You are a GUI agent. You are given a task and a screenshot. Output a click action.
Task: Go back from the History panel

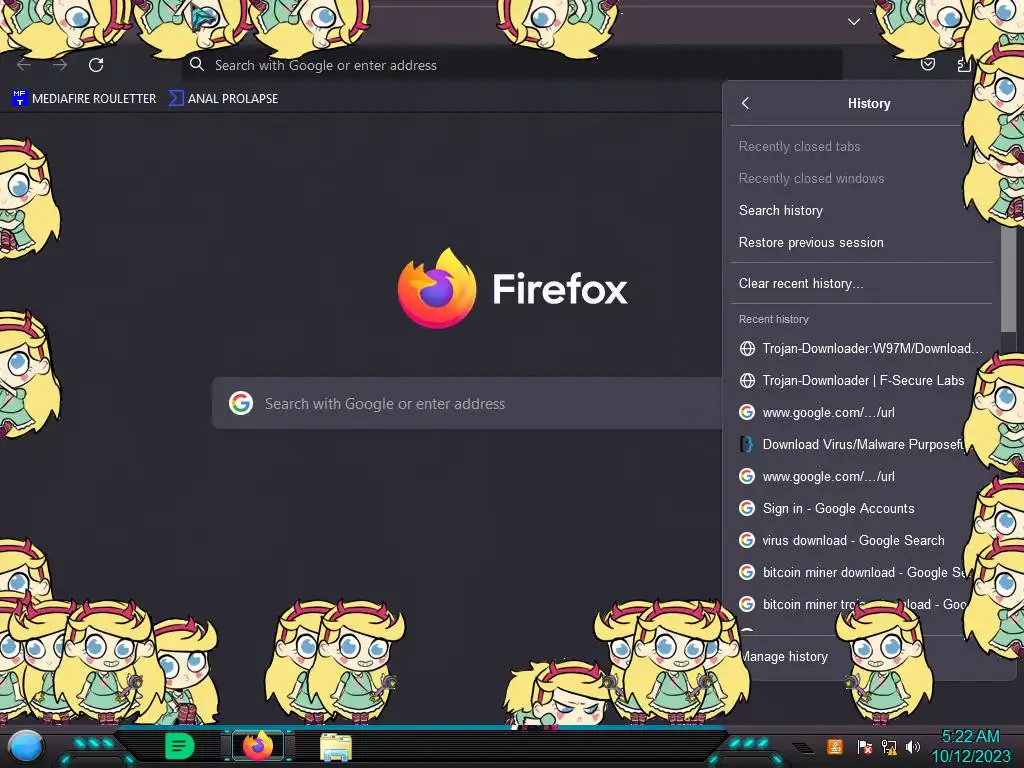[x=746, y=103]
